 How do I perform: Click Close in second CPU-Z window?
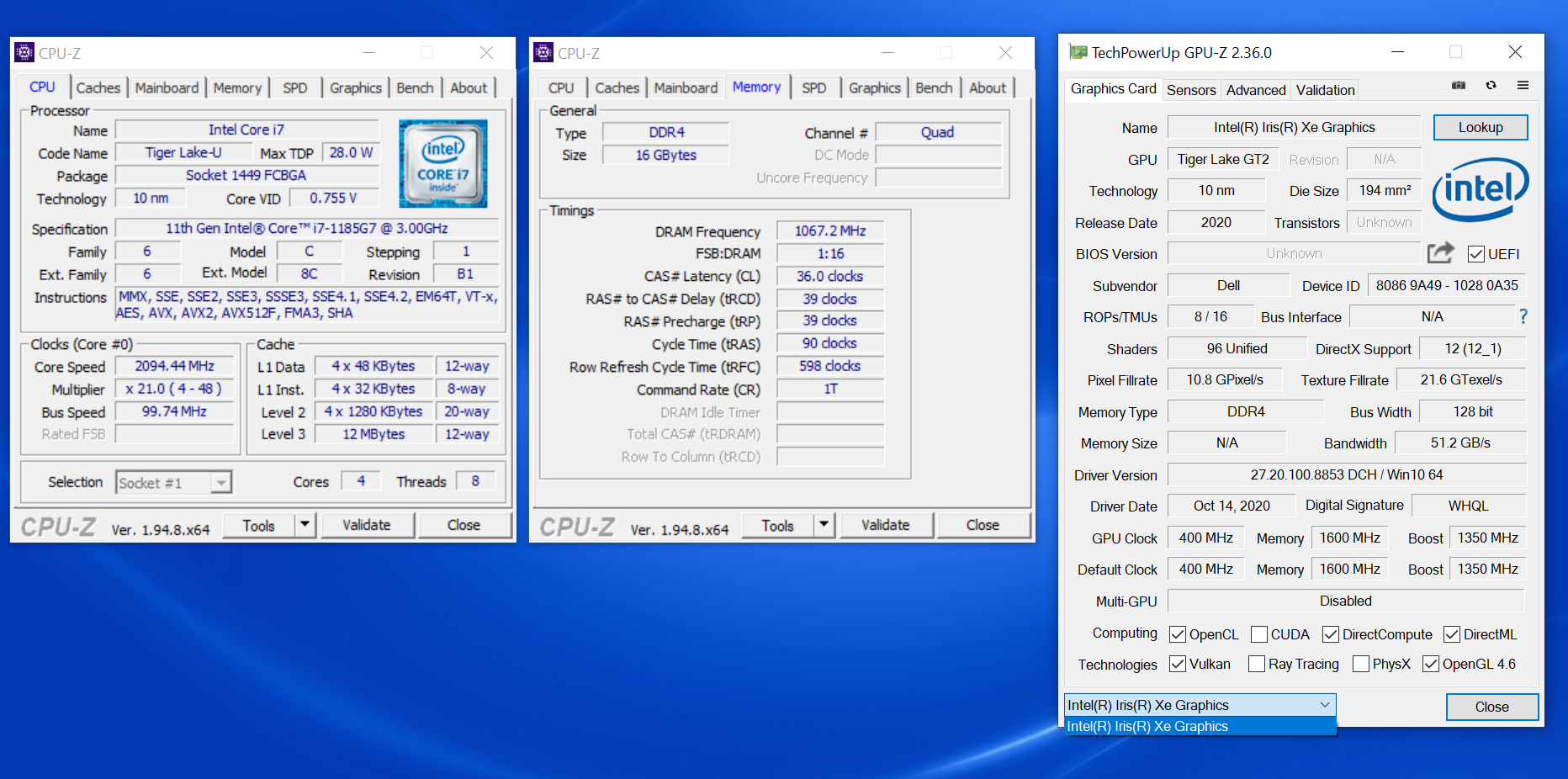[983, 525]
